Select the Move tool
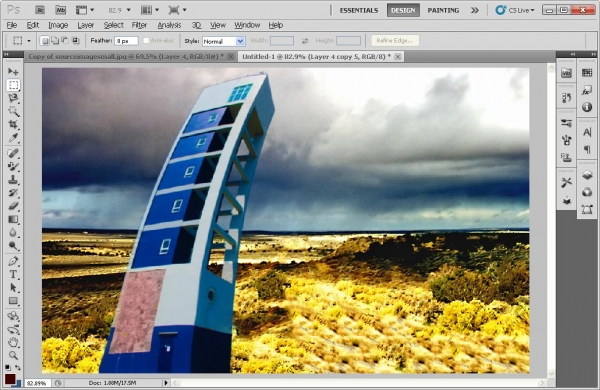600x390 pixels. coord(13,72)
